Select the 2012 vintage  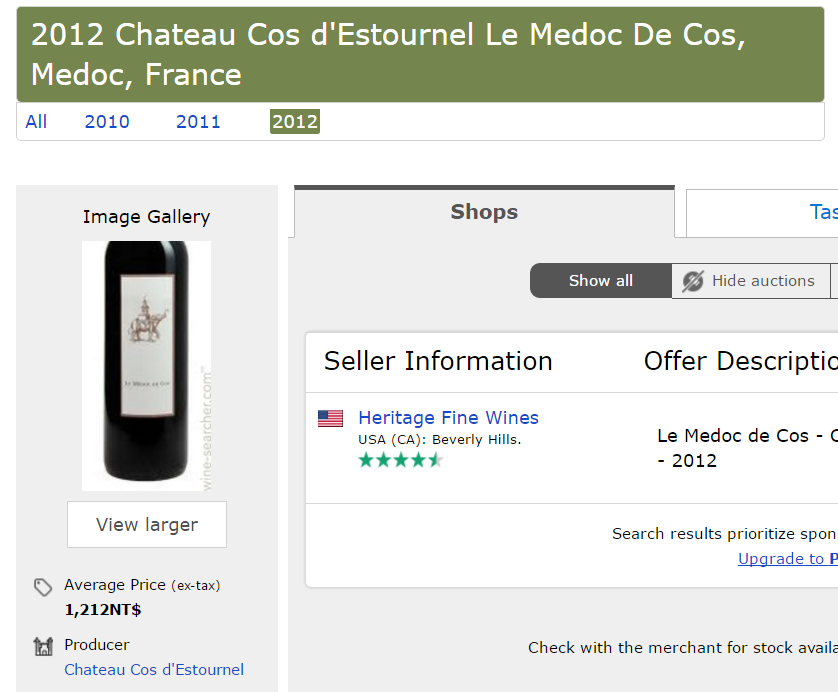click(x=295, y=121)
